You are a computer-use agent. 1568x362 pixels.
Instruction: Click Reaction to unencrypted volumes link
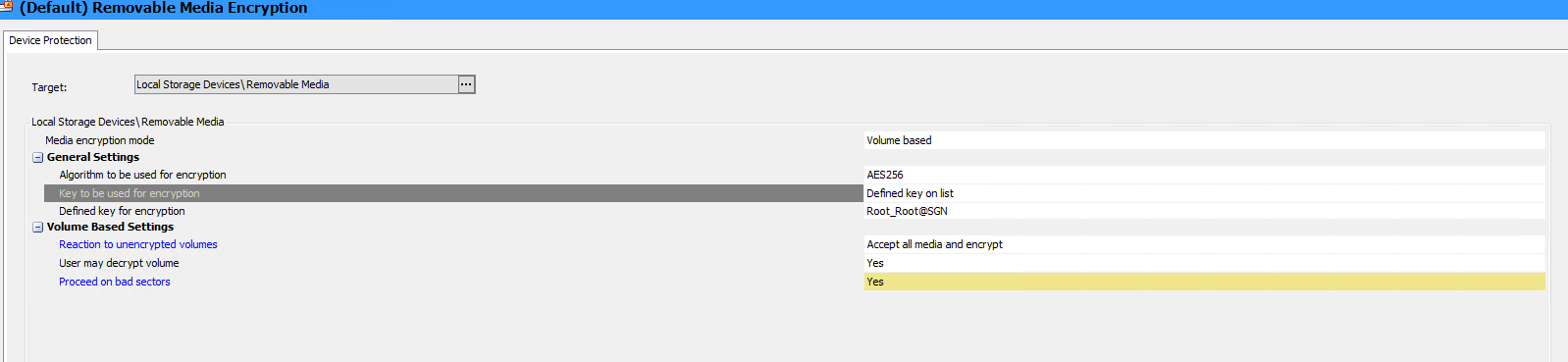(x=138, y=244)
